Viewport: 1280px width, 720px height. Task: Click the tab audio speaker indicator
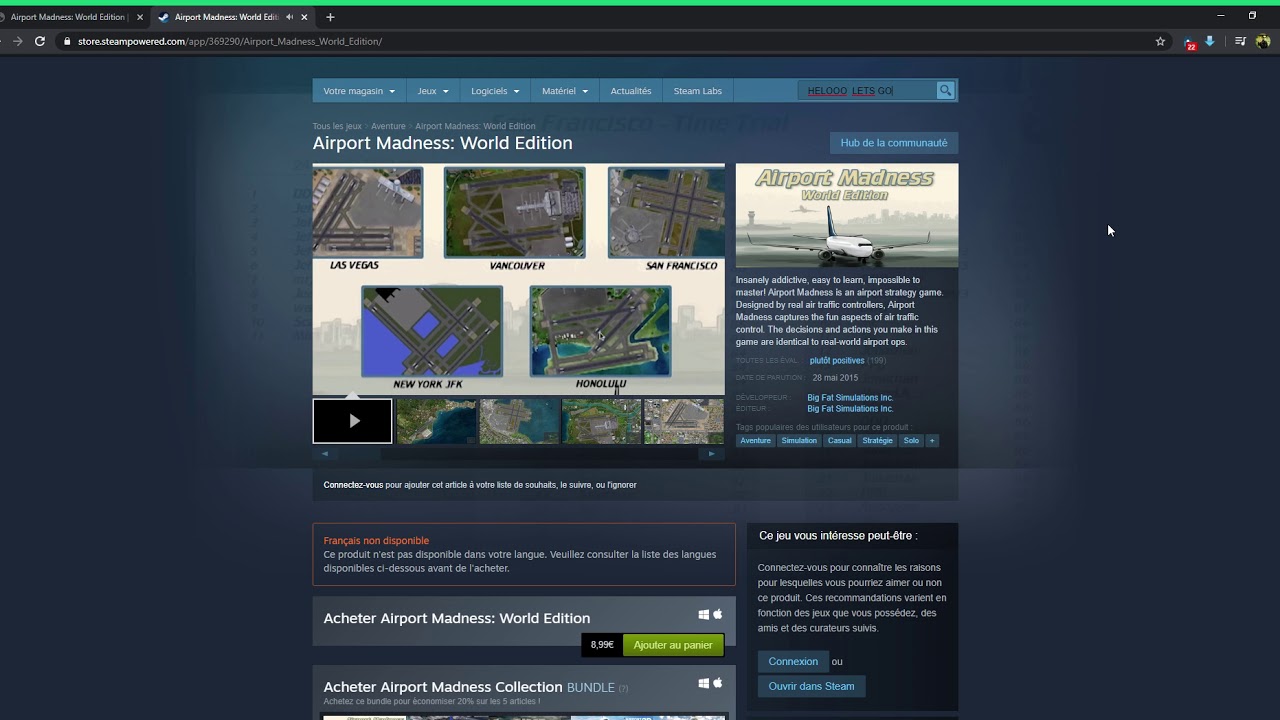289,17
